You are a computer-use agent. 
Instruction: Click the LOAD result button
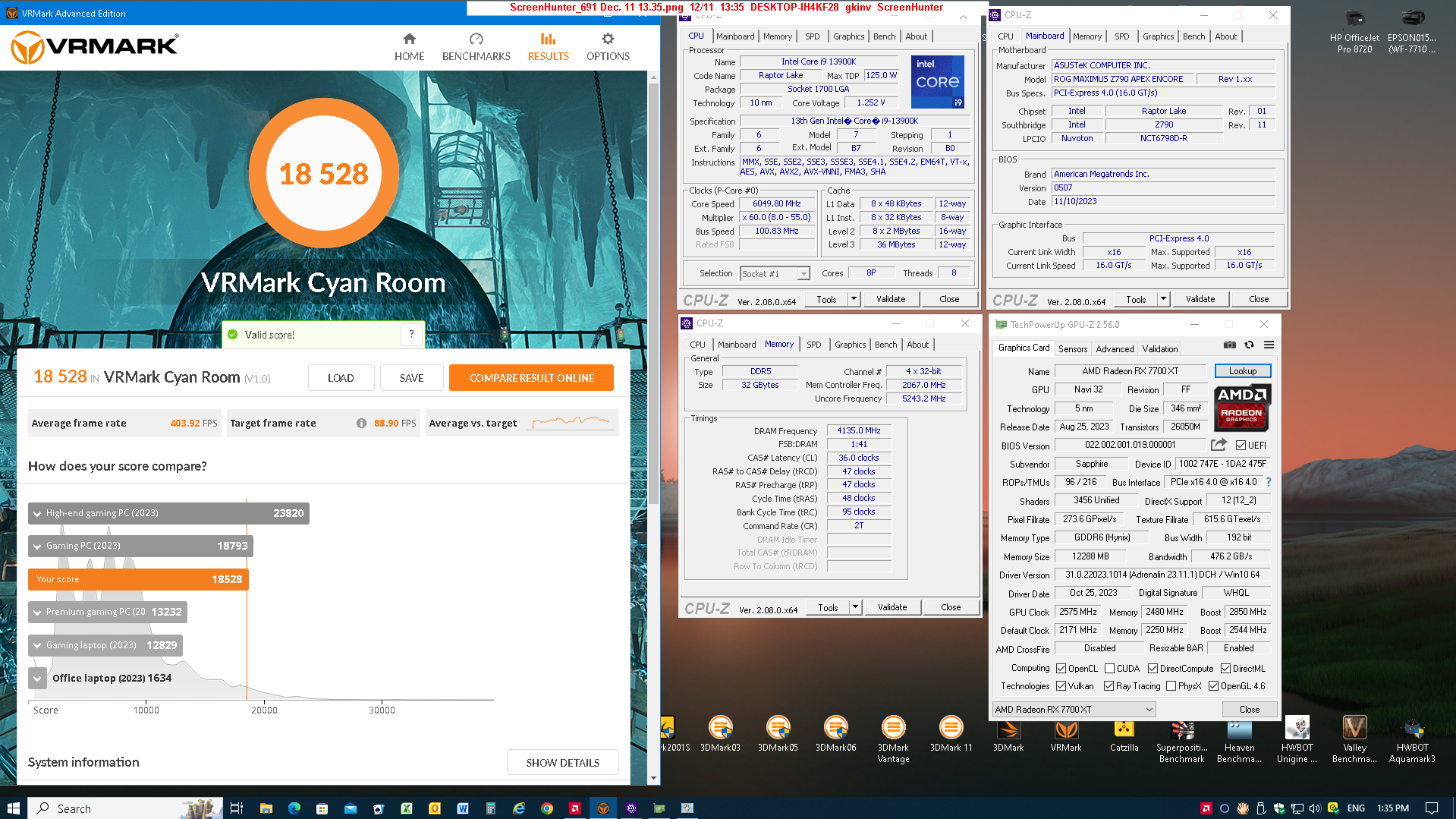[341, 377]
